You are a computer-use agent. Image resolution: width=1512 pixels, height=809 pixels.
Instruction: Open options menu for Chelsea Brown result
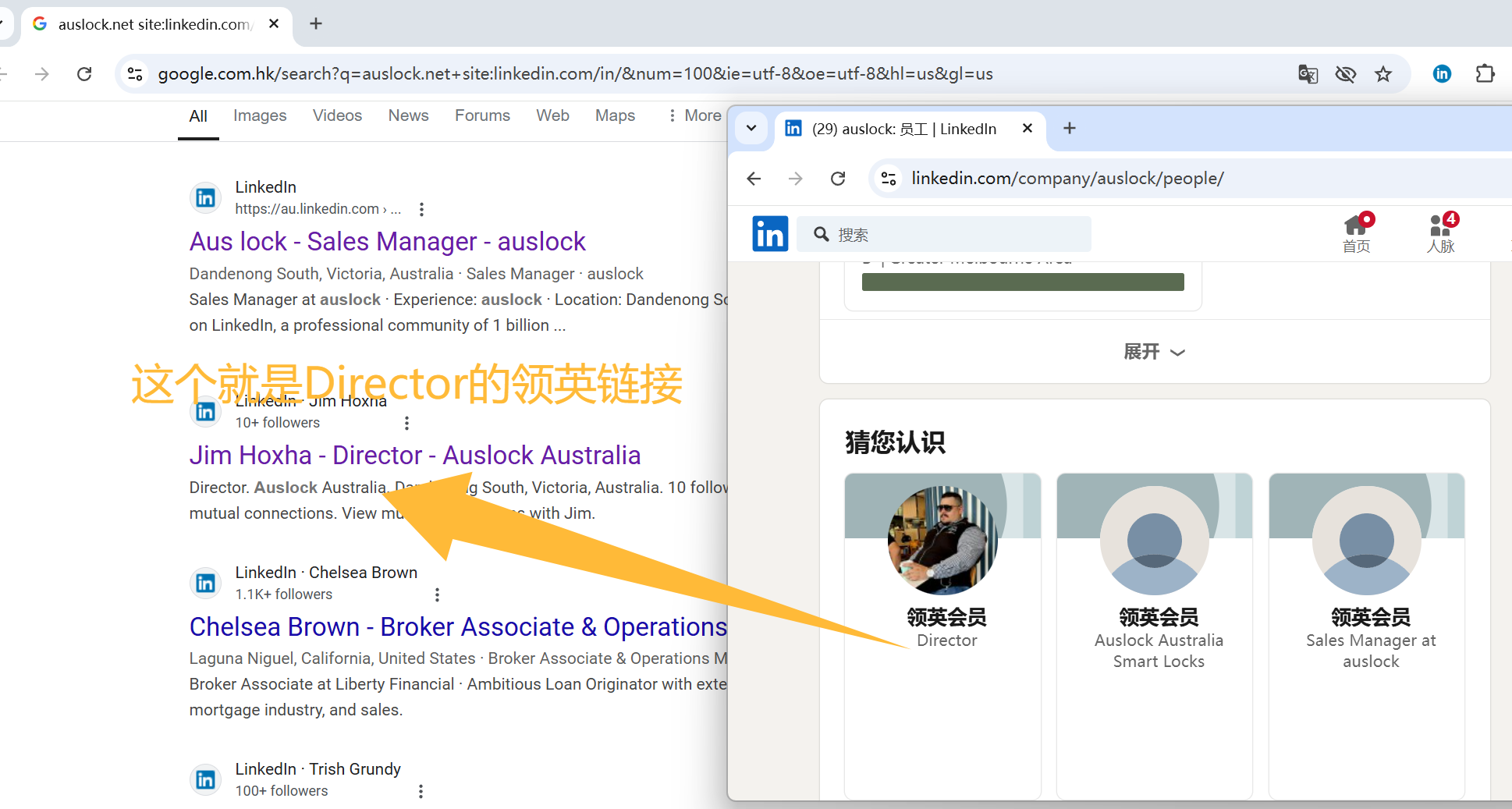[437, 594]
